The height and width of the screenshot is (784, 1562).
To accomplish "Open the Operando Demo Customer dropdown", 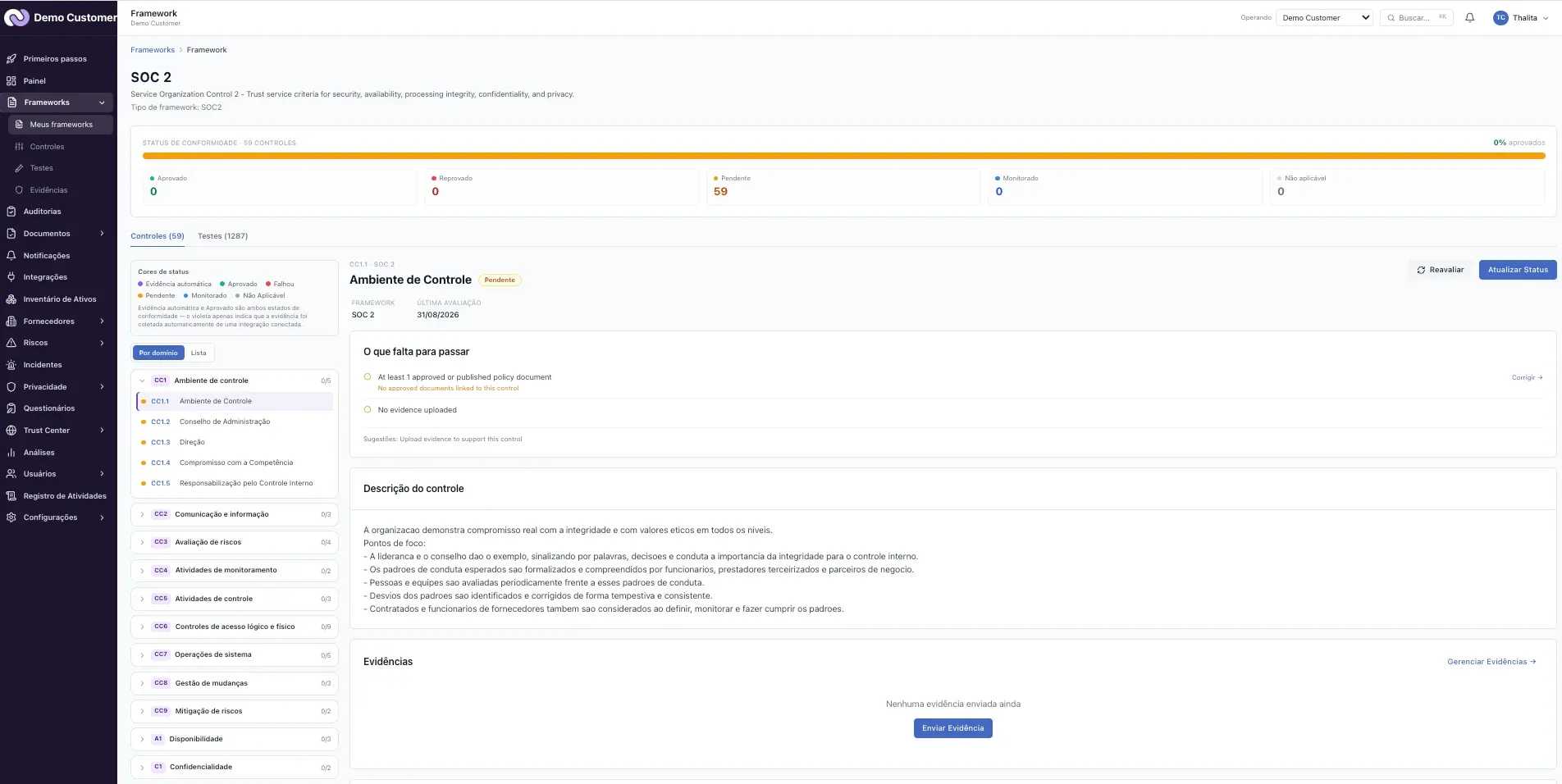I will point(1324,17).
